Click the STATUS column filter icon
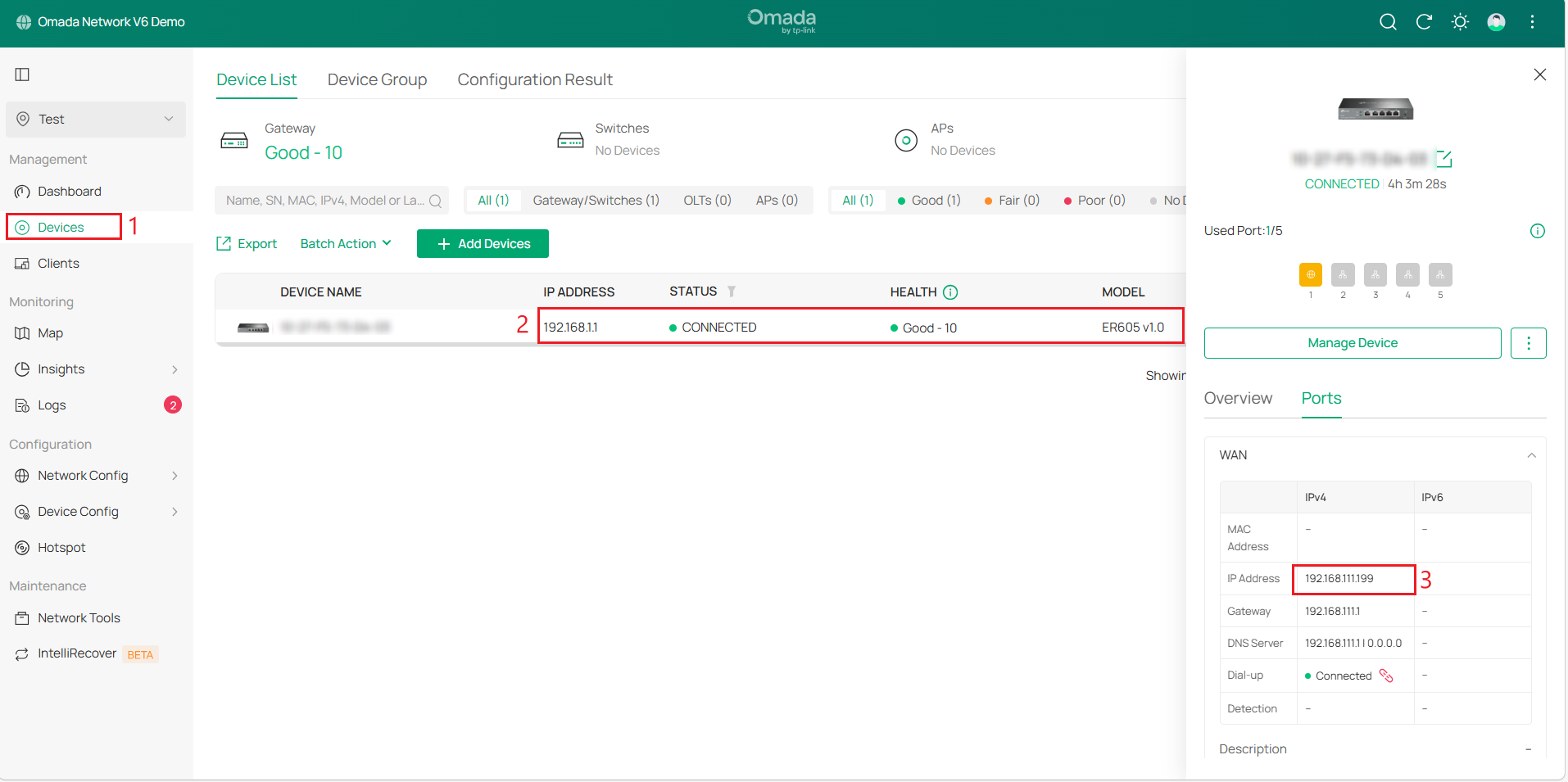 (x=731, y=292)
